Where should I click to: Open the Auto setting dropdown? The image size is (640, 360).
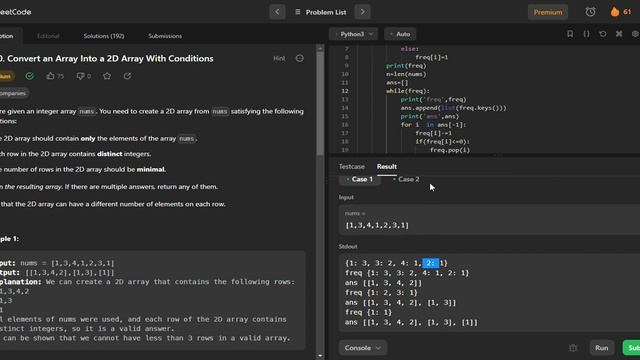tap(400, 34)
